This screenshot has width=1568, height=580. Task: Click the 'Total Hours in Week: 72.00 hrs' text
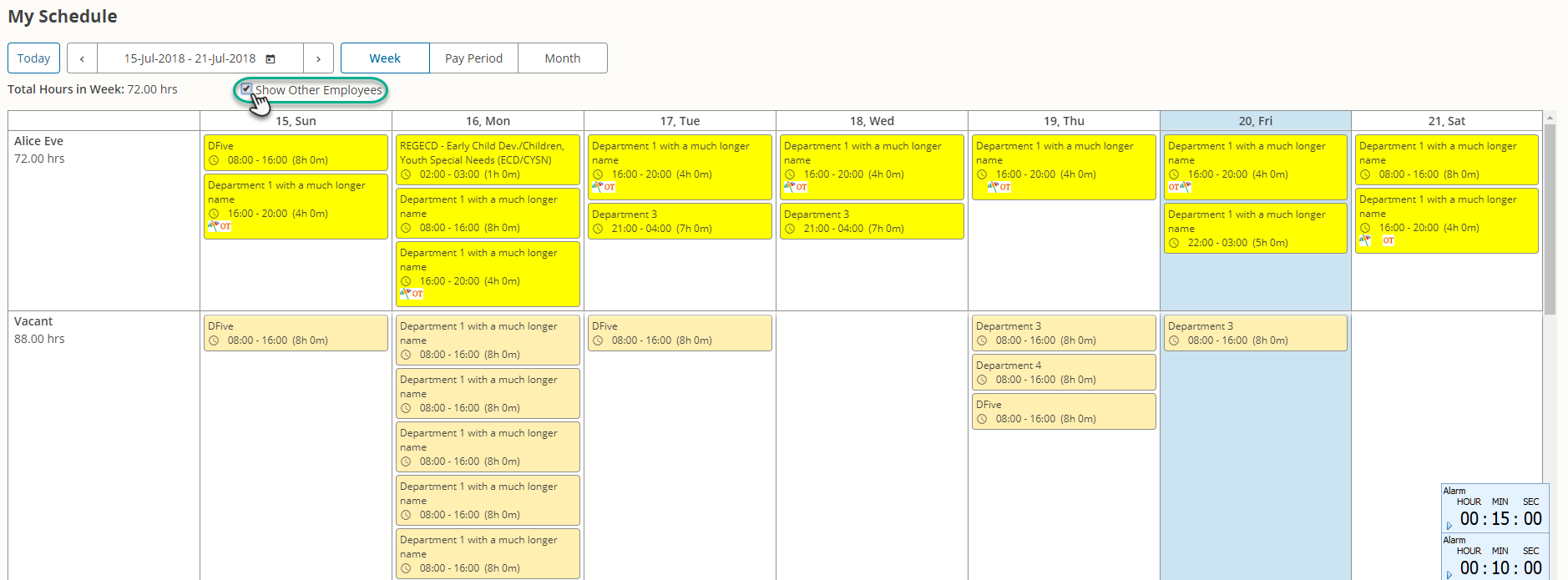click(x=93, y=89)
